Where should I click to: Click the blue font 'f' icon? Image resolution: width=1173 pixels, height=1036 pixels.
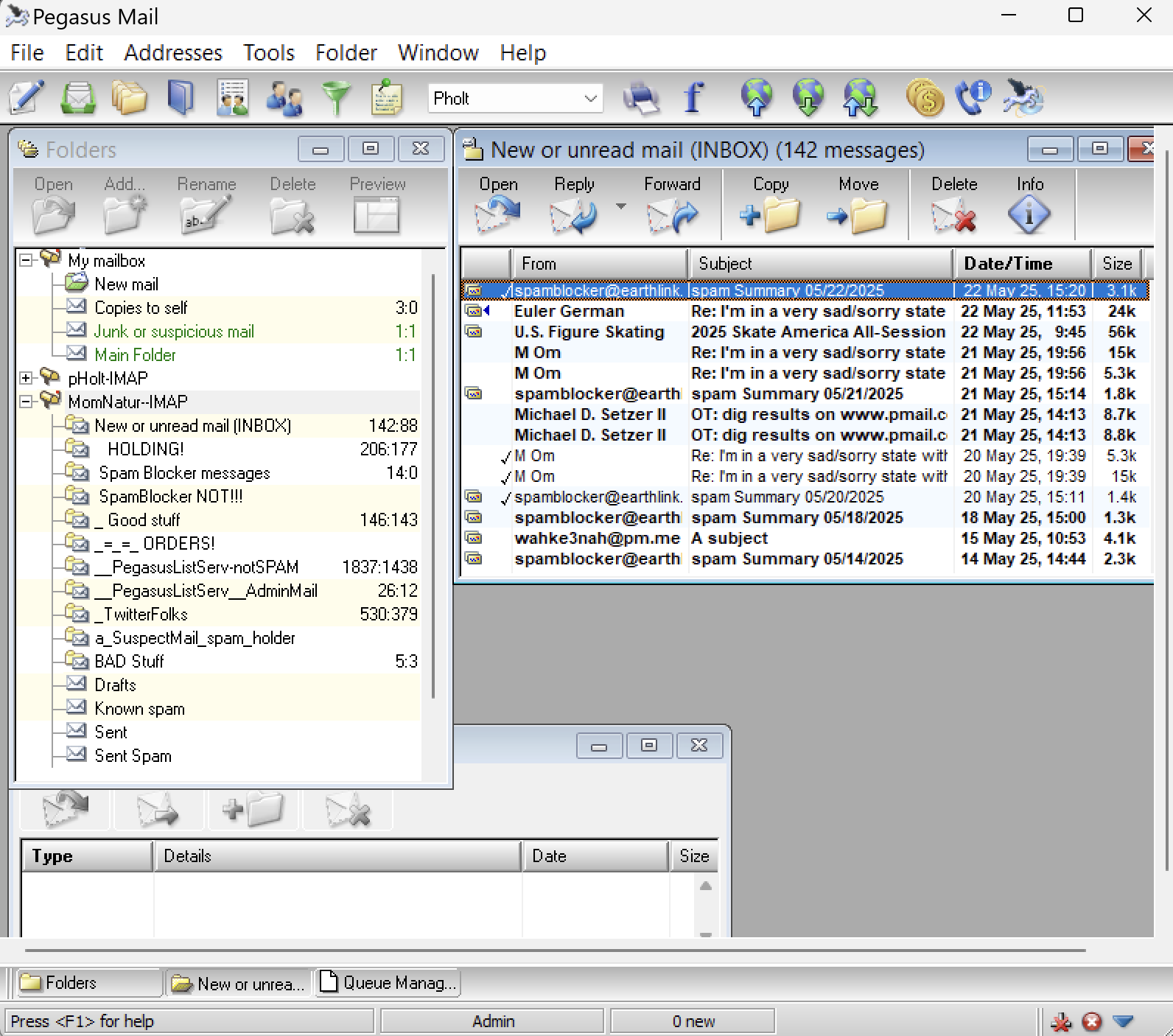693,98
